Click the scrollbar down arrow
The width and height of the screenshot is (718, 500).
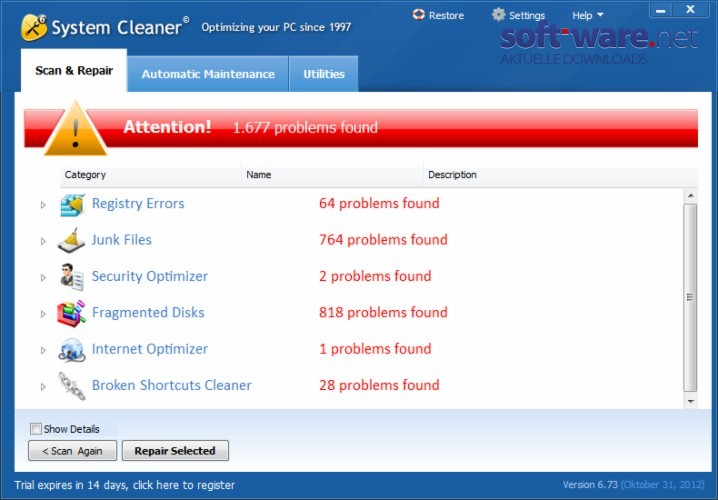[691, 402]
